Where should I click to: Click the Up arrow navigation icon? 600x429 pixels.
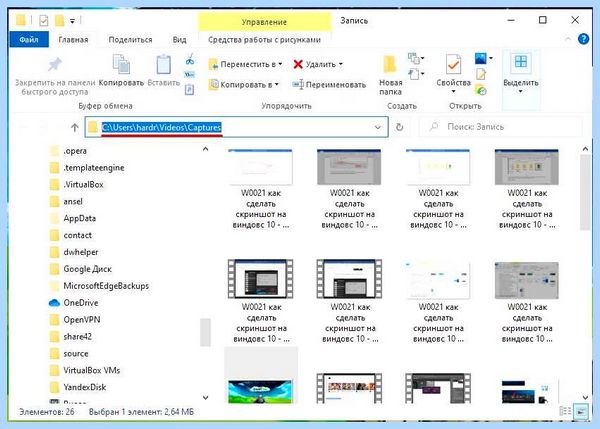[75, 127]
